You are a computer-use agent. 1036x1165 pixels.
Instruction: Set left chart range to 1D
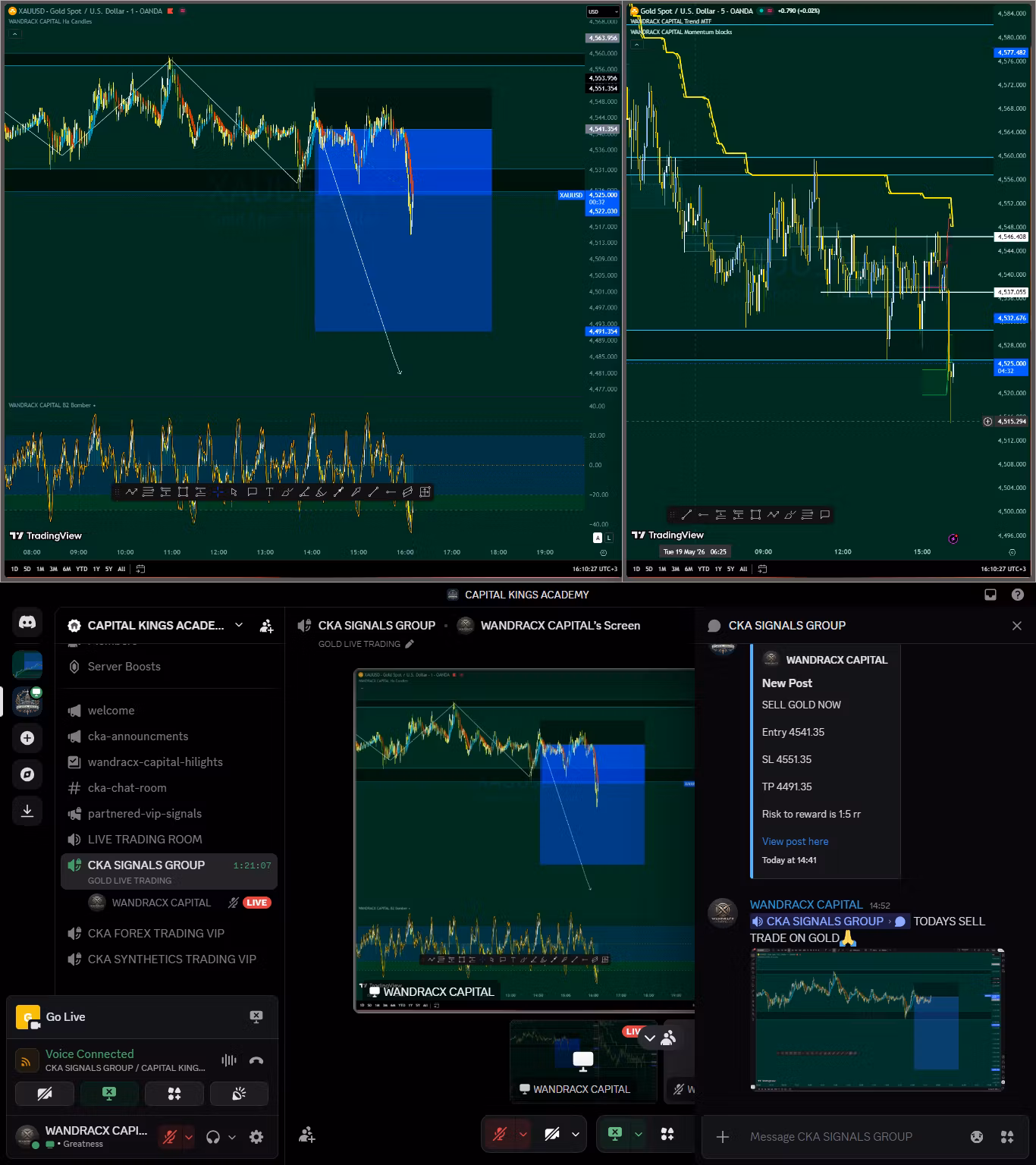pos(14,569)
